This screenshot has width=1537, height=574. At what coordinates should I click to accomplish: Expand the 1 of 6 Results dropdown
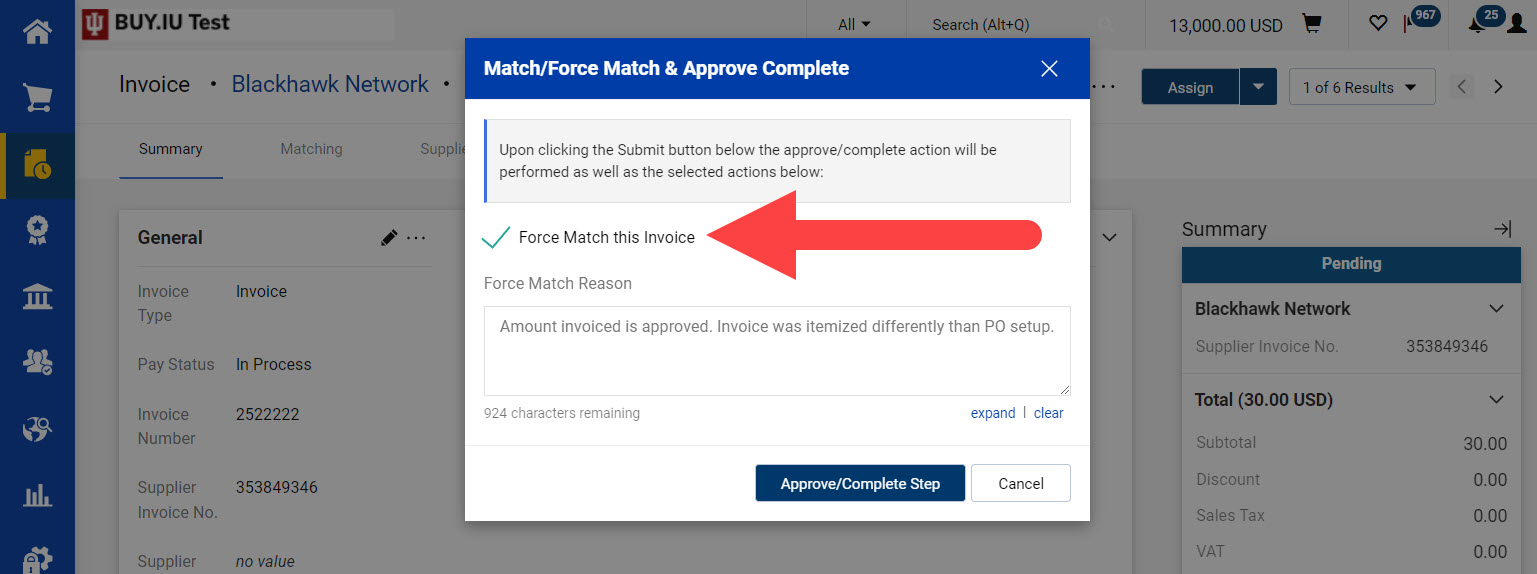point(1362,87)
